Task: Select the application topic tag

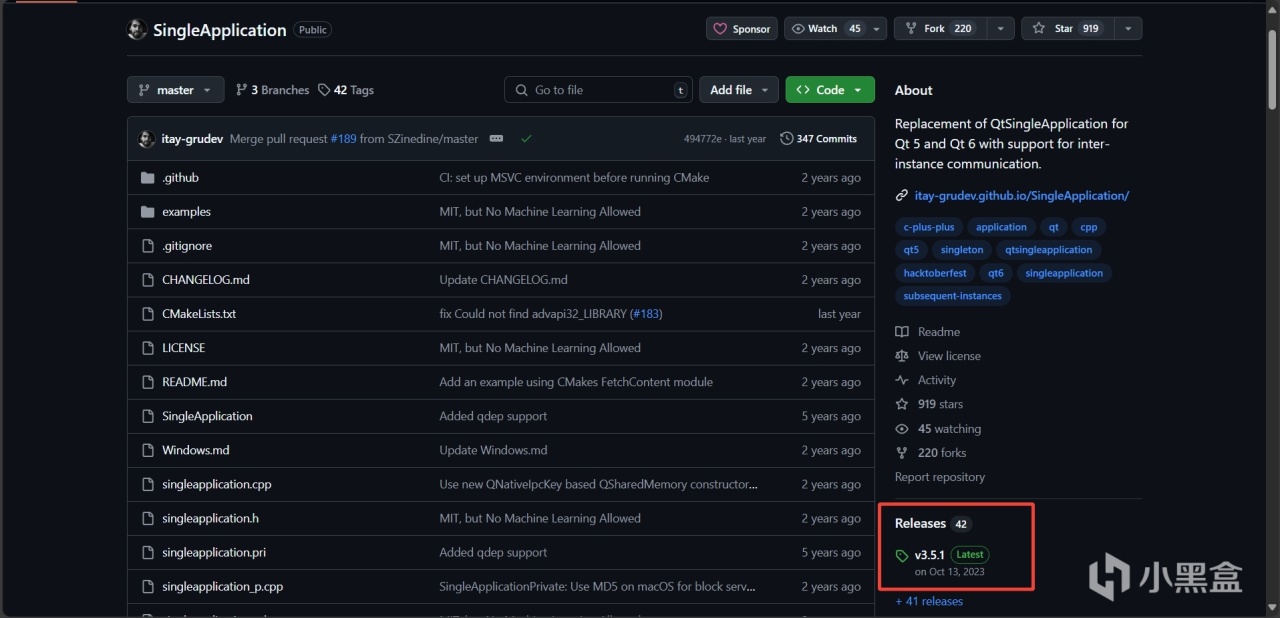Action: [x=1001, y=227]
